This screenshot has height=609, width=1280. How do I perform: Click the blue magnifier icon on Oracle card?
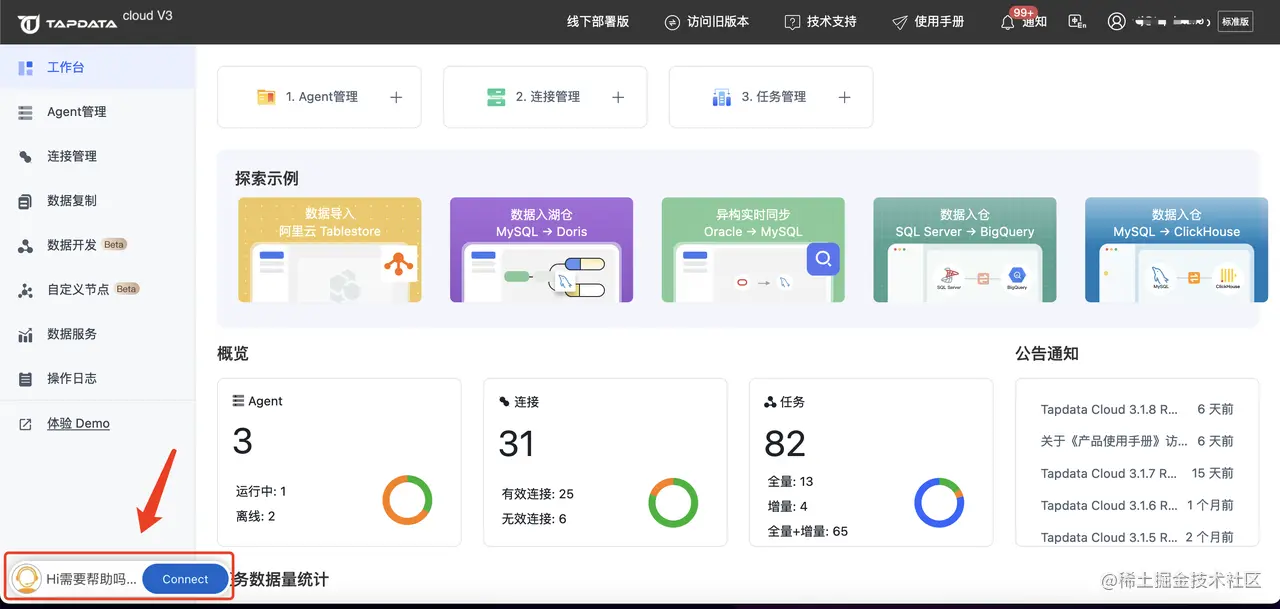823,259
